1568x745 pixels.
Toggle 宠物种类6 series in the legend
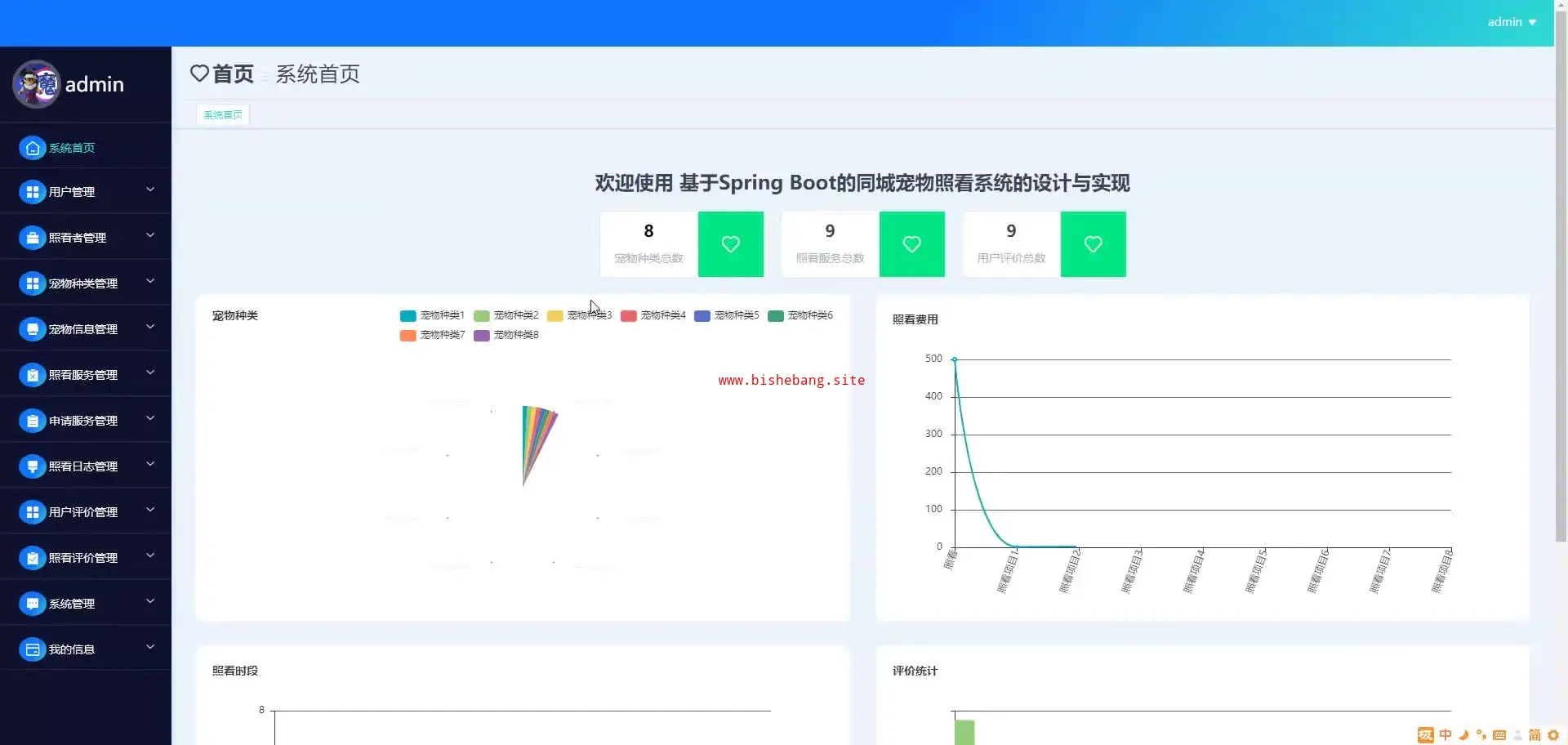tap(800, 315)
